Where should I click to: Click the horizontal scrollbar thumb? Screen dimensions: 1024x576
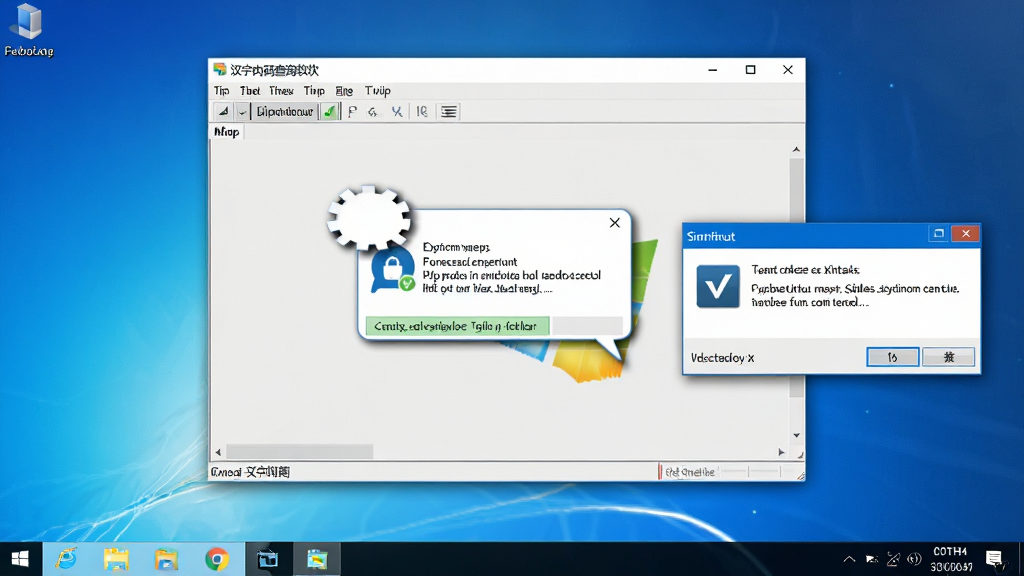pyautogui.click(x=299, y=452)
